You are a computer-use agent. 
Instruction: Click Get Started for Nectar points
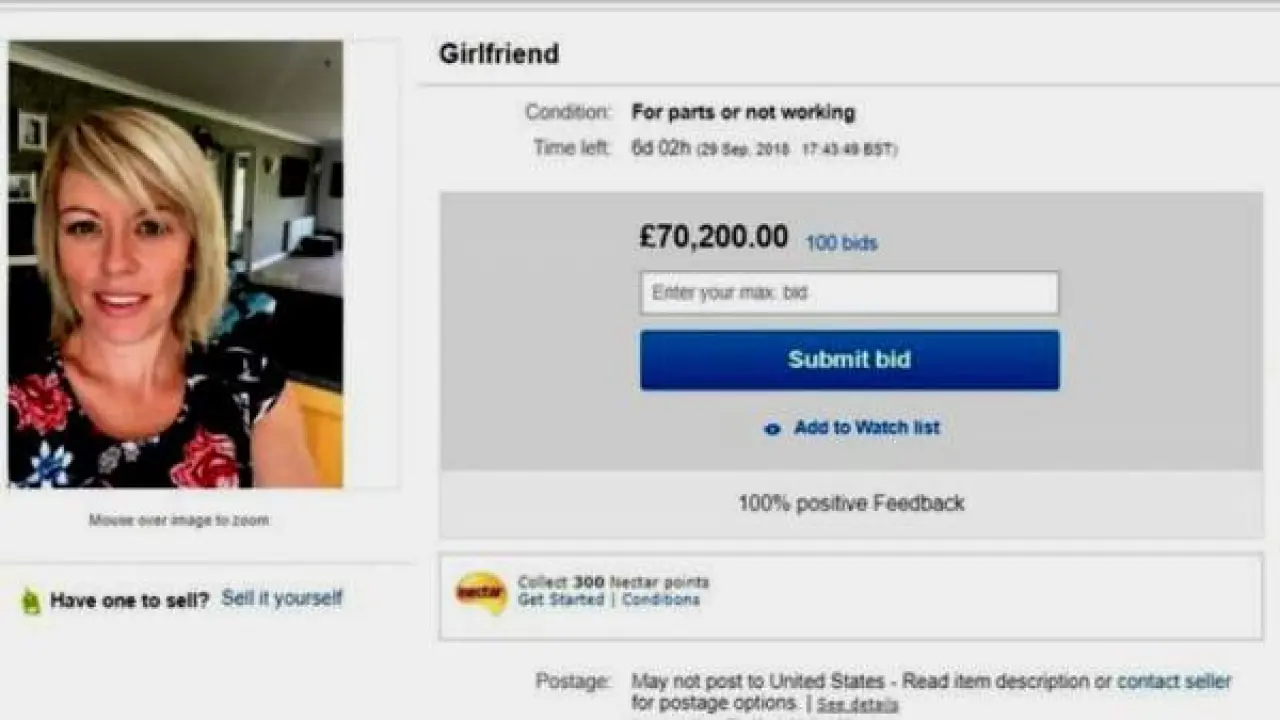(561, 600)
